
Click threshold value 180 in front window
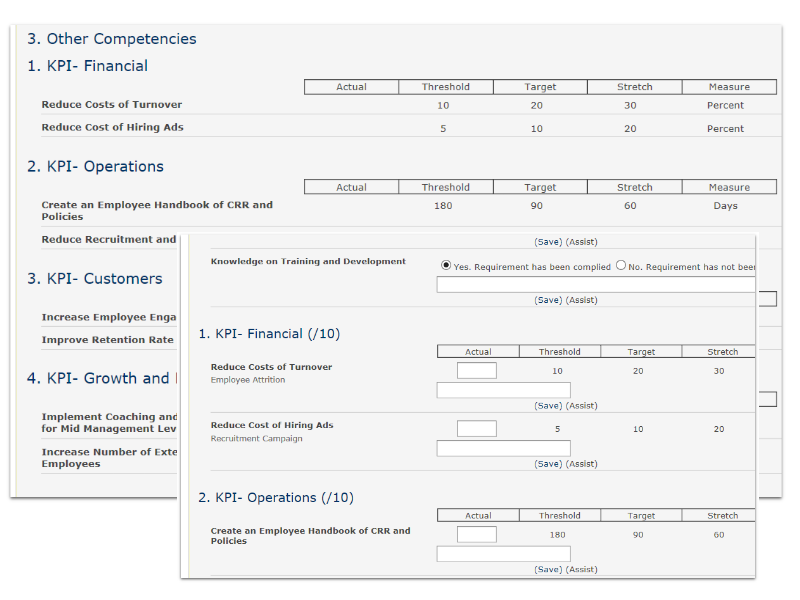tap(557, 535)
